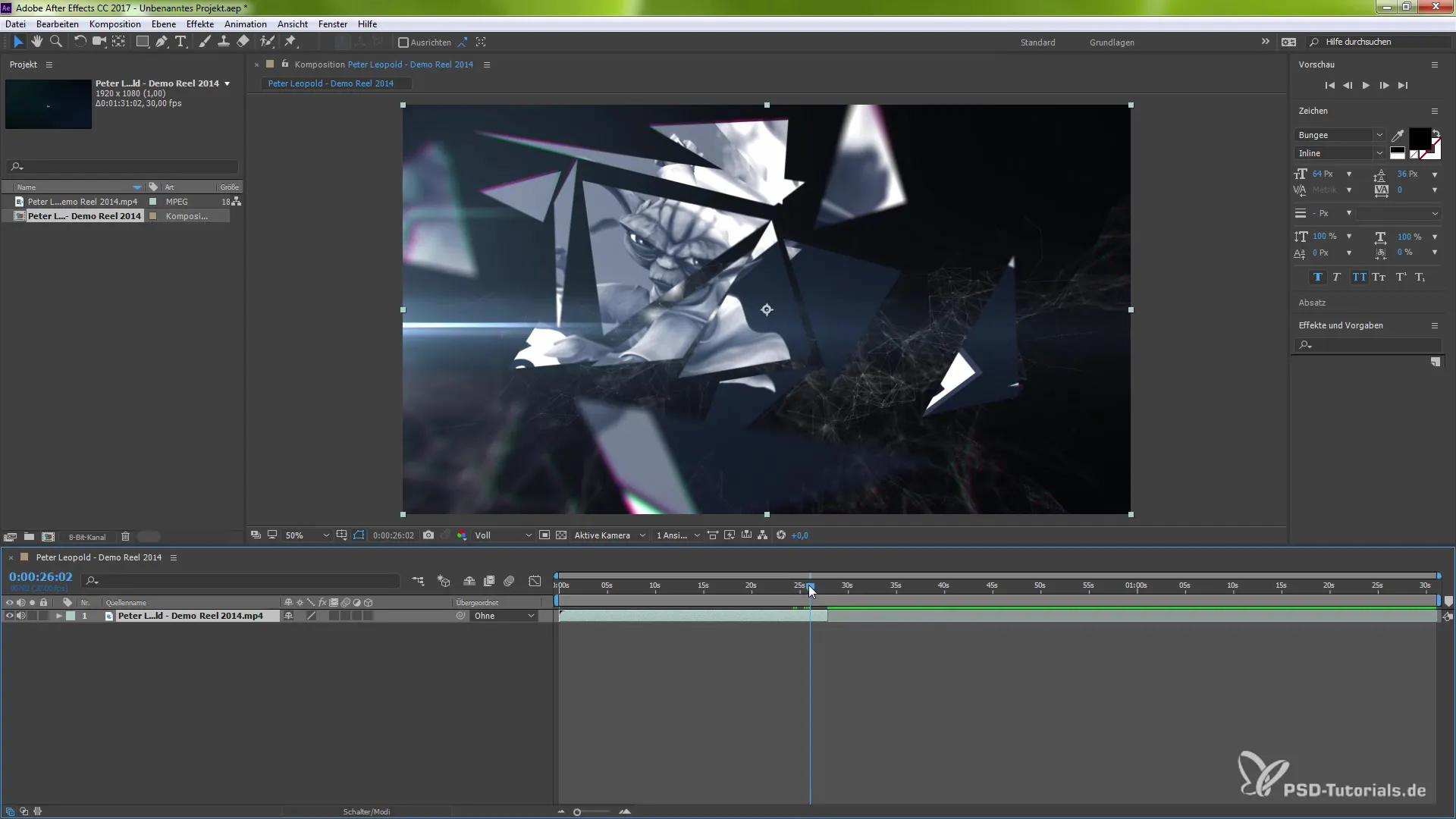The width and height of the screenshot is (1456, 819).
Task: Enable frame blending for the composition
Action: (x=489, y=581)
